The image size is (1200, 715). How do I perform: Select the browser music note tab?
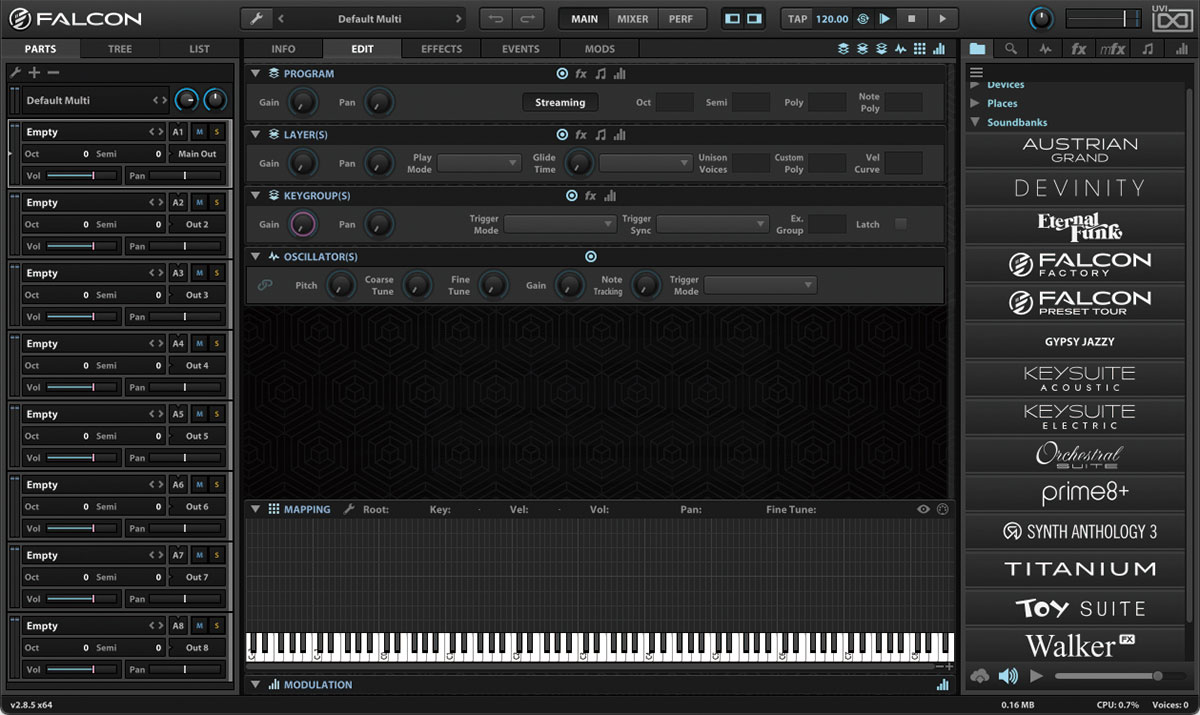1147,48
